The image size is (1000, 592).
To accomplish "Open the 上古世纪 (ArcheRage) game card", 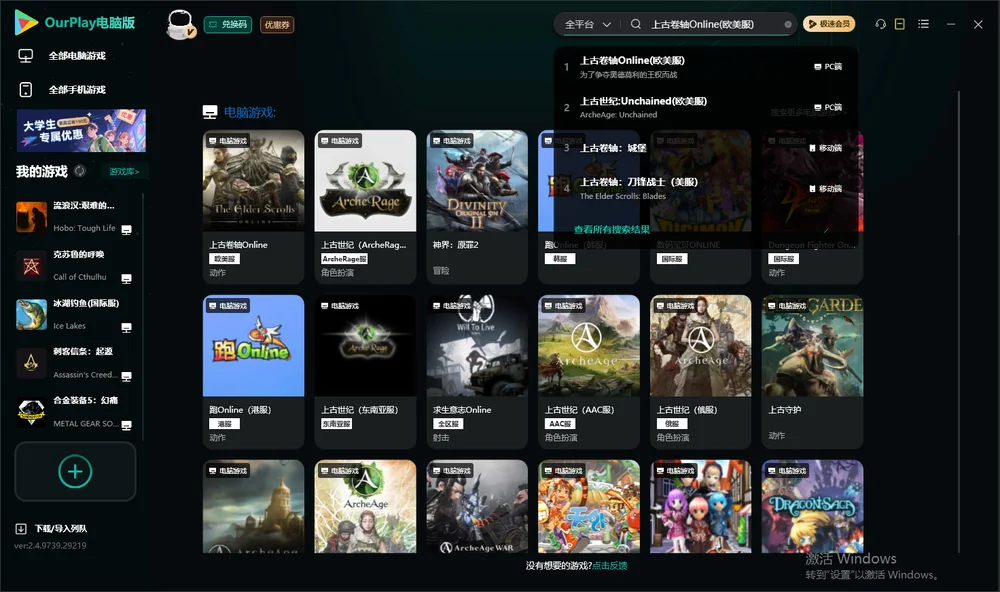I will point(365,206).
